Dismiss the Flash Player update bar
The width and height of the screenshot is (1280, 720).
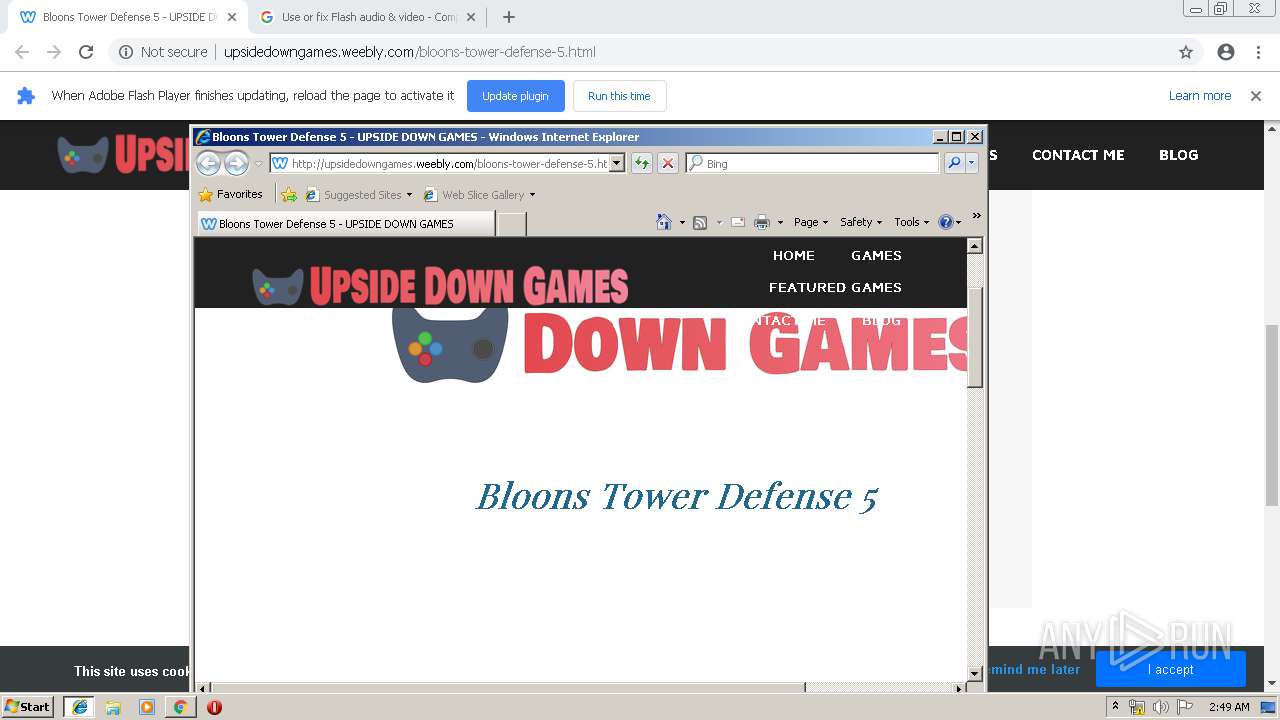point(1256,96)
